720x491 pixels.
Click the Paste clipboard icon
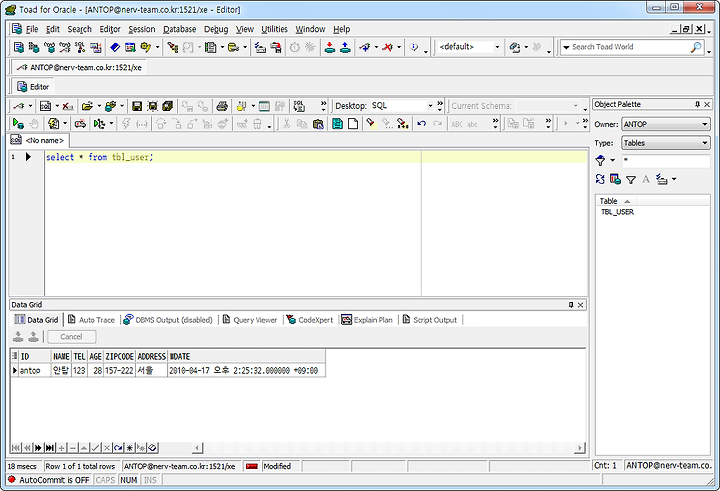click(x=318, y=124)
